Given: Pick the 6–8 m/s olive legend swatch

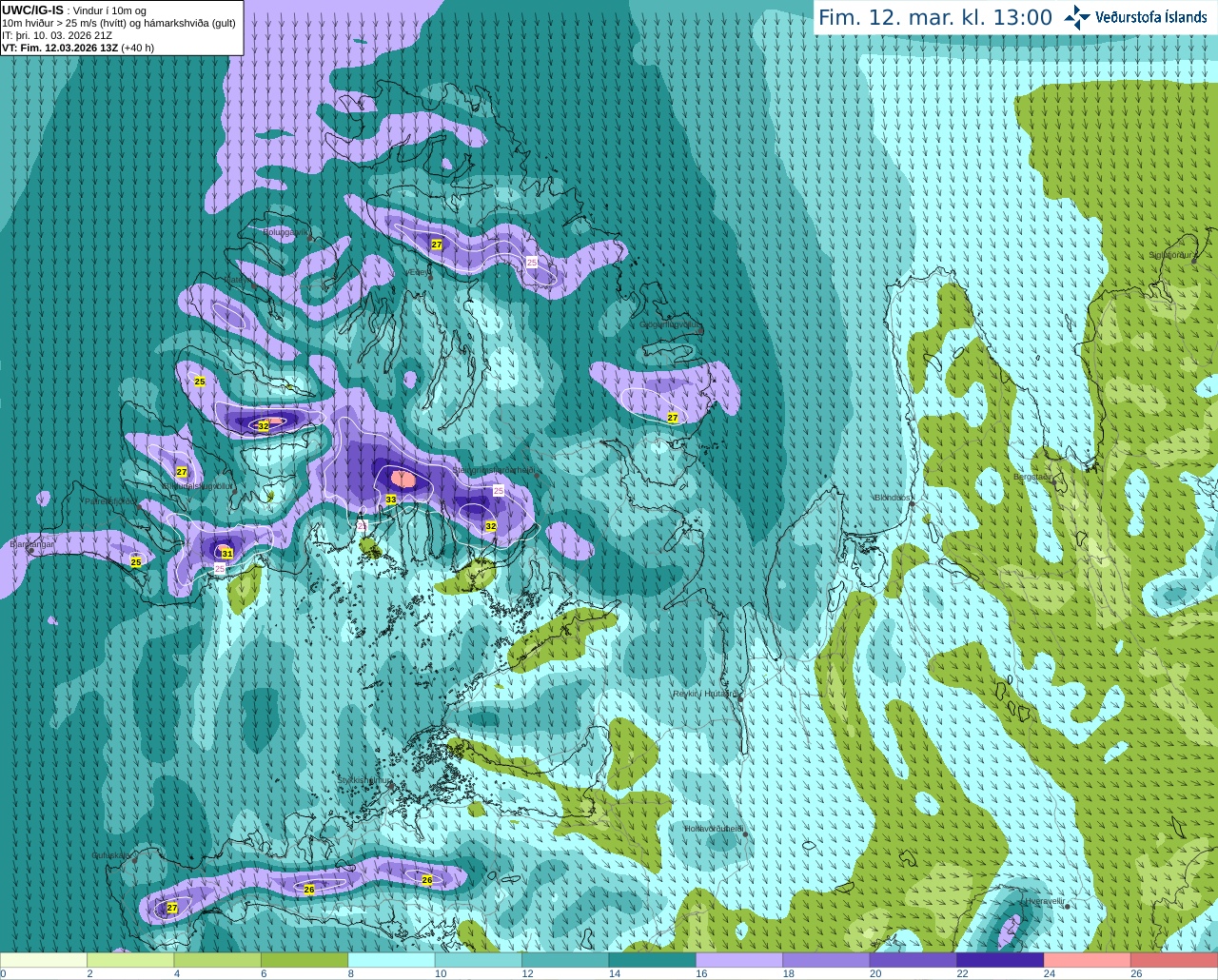Looking at the screenshot, I should click(304, 960).
